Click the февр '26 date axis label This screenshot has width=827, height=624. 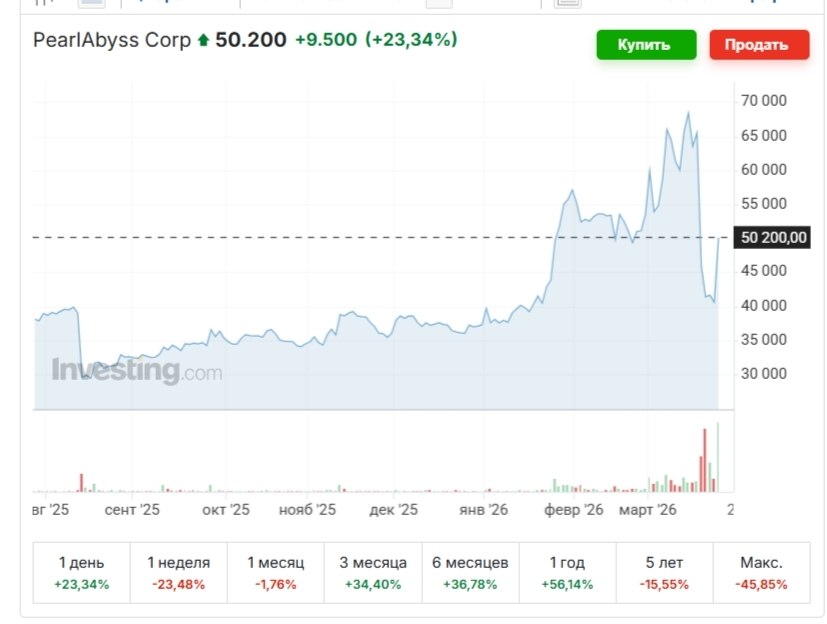pos(573,510)
